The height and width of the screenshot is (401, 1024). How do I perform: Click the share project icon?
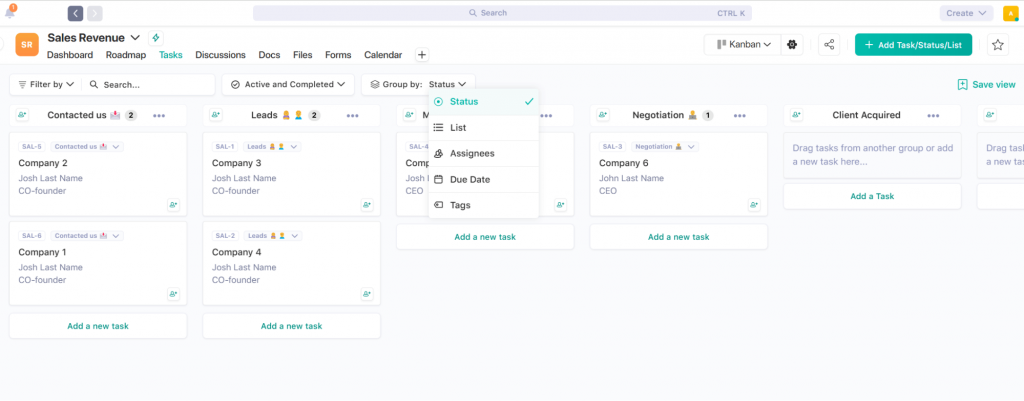point(829,44)
